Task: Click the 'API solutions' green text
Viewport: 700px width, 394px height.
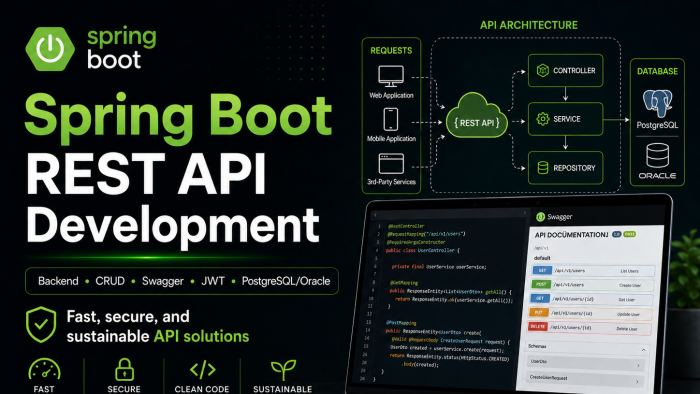Action: (x=201, y=336)
